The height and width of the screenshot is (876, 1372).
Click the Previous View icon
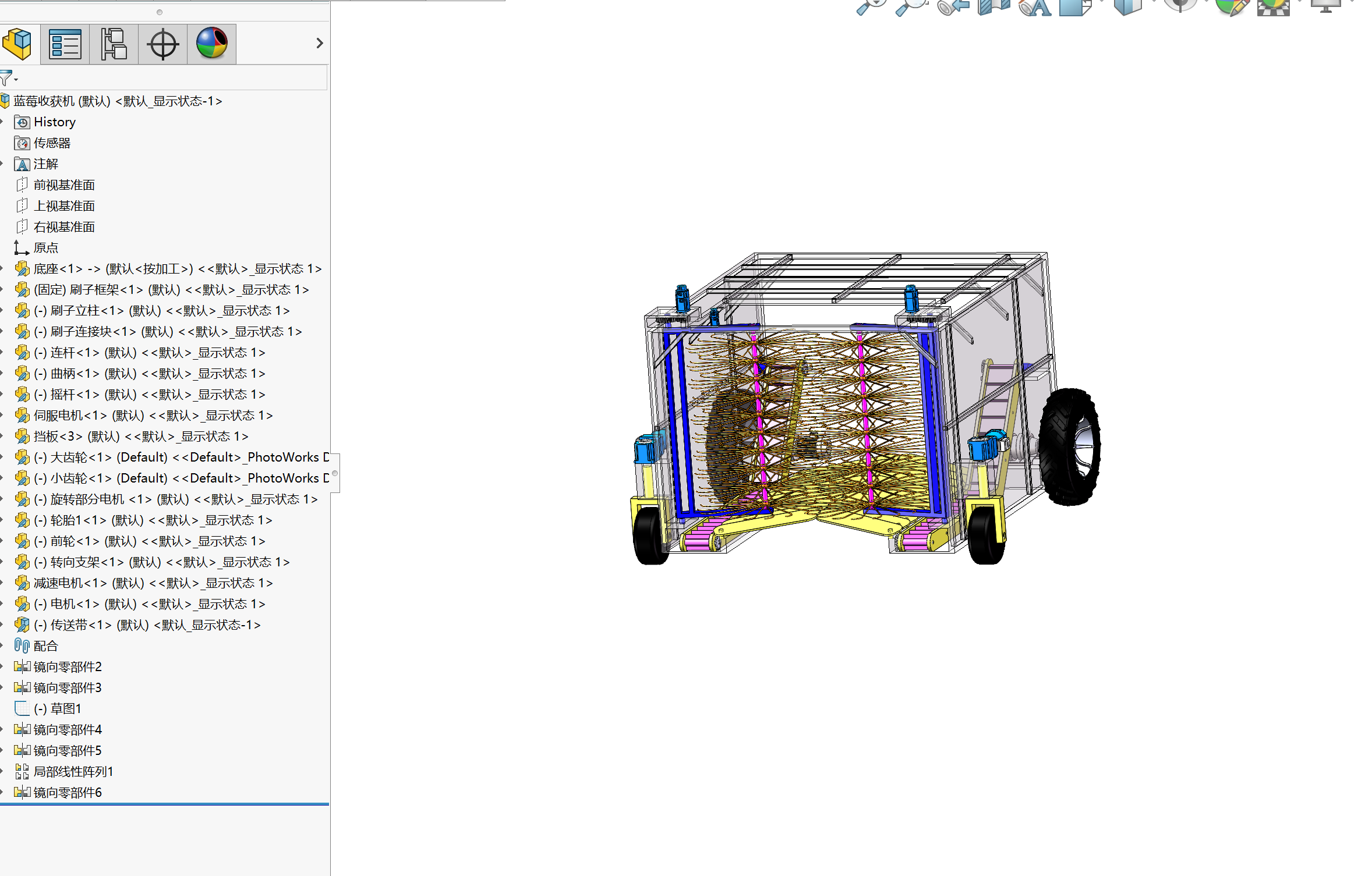[953, 7]
